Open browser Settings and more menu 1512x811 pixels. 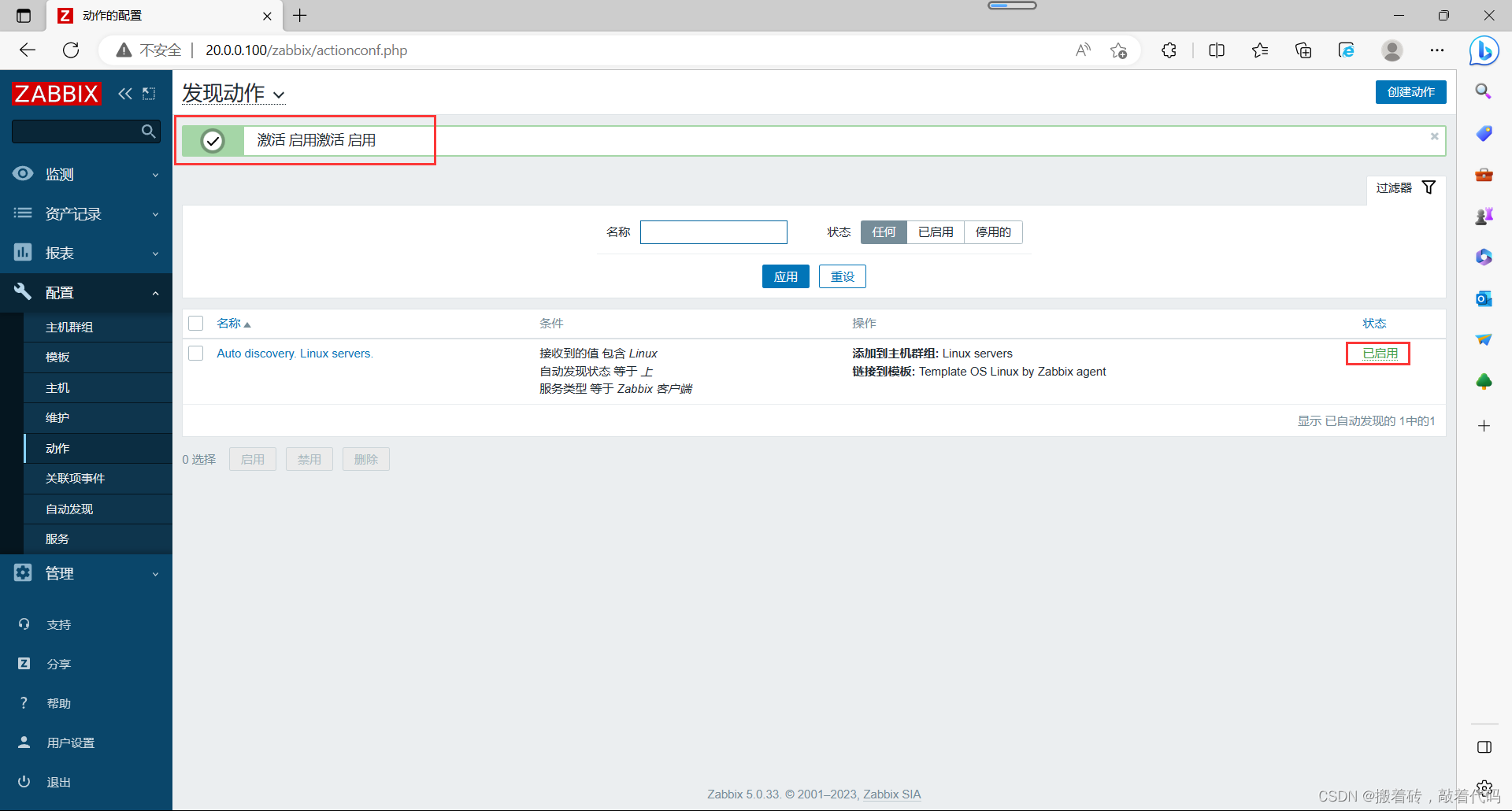[1437, 50]
